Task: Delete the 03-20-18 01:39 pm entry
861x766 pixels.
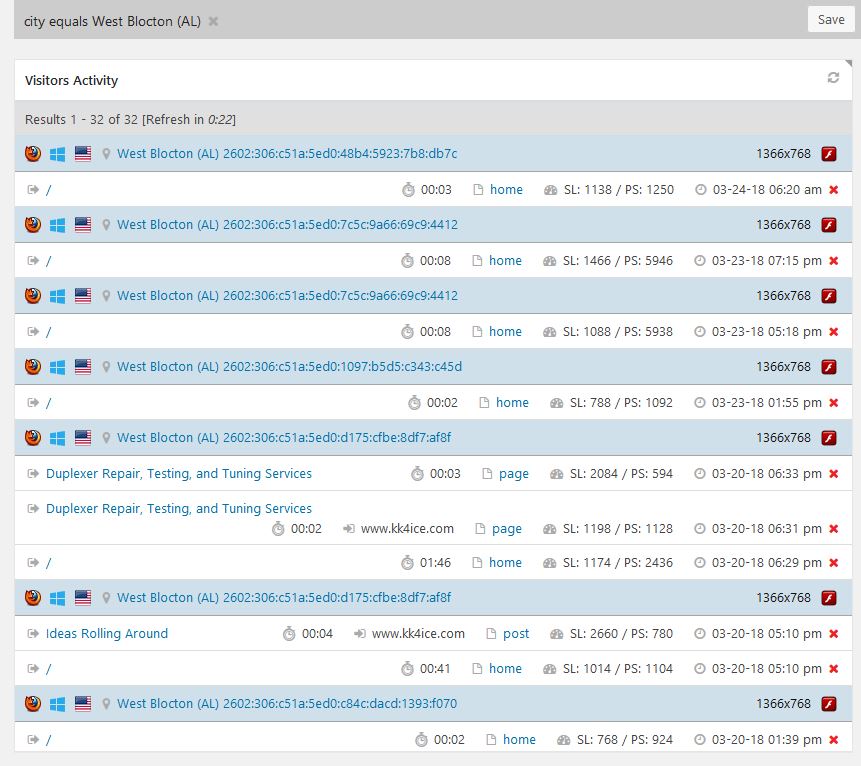Action: point(833,740)
